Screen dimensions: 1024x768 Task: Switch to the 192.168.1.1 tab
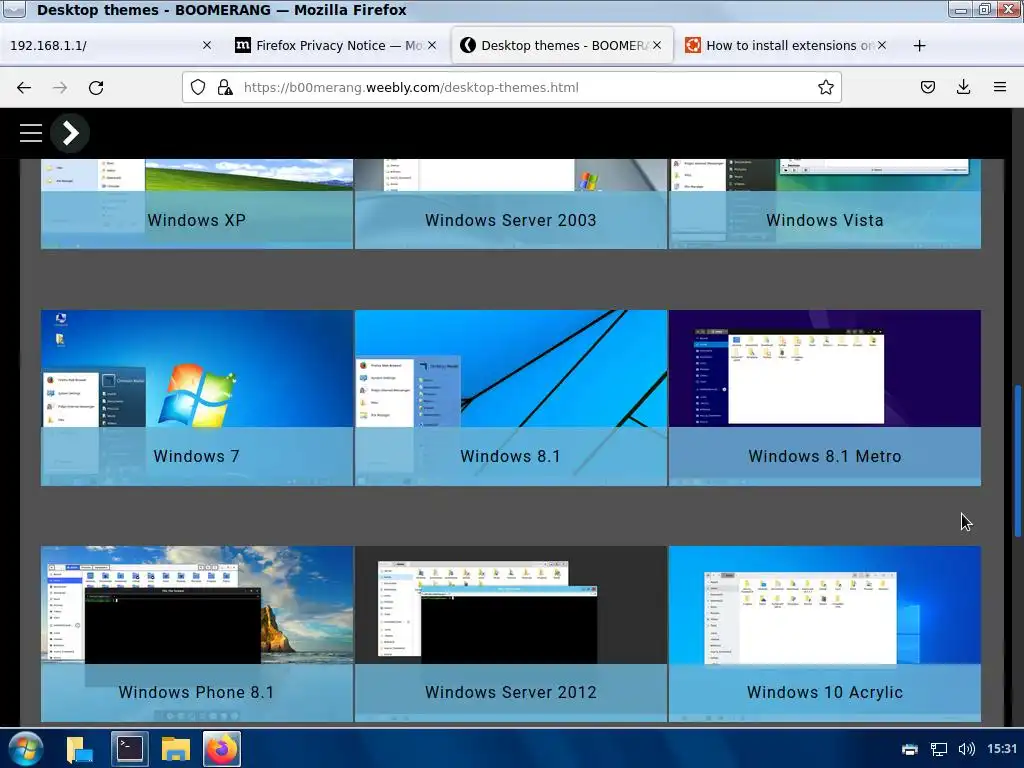click(111, 45)
